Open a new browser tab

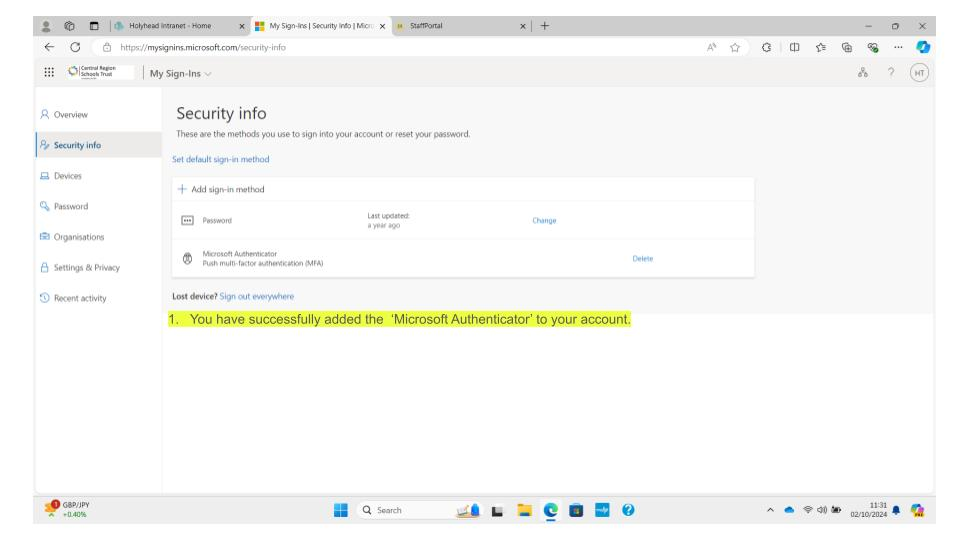[544, 26]
